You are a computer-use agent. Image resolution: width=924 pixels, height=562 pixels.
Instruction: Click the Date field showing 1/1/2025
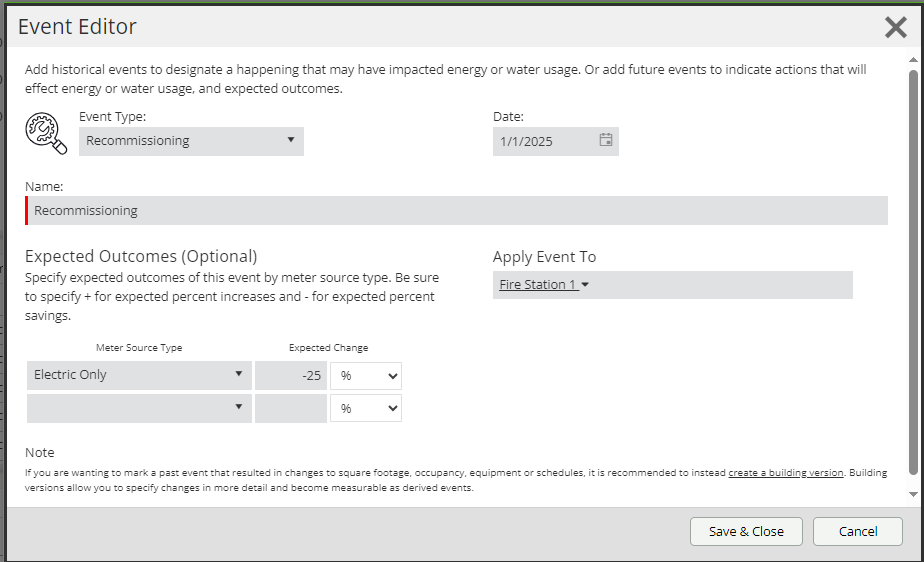pyautogui.click(x=556, y=141)
